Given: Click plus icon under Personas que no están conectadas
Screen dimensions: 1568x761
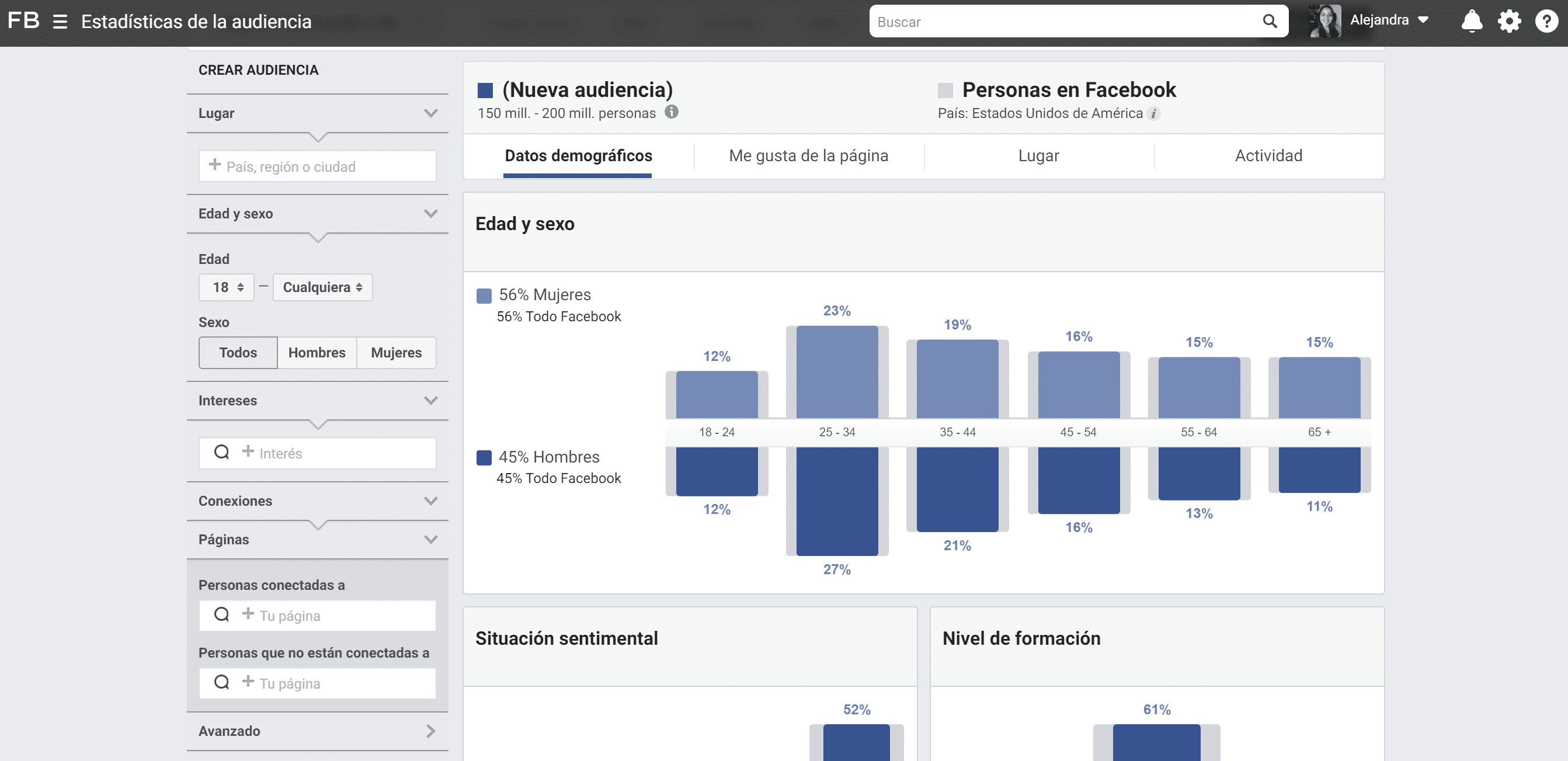Looking at the screenshot, I should (248, 681).
